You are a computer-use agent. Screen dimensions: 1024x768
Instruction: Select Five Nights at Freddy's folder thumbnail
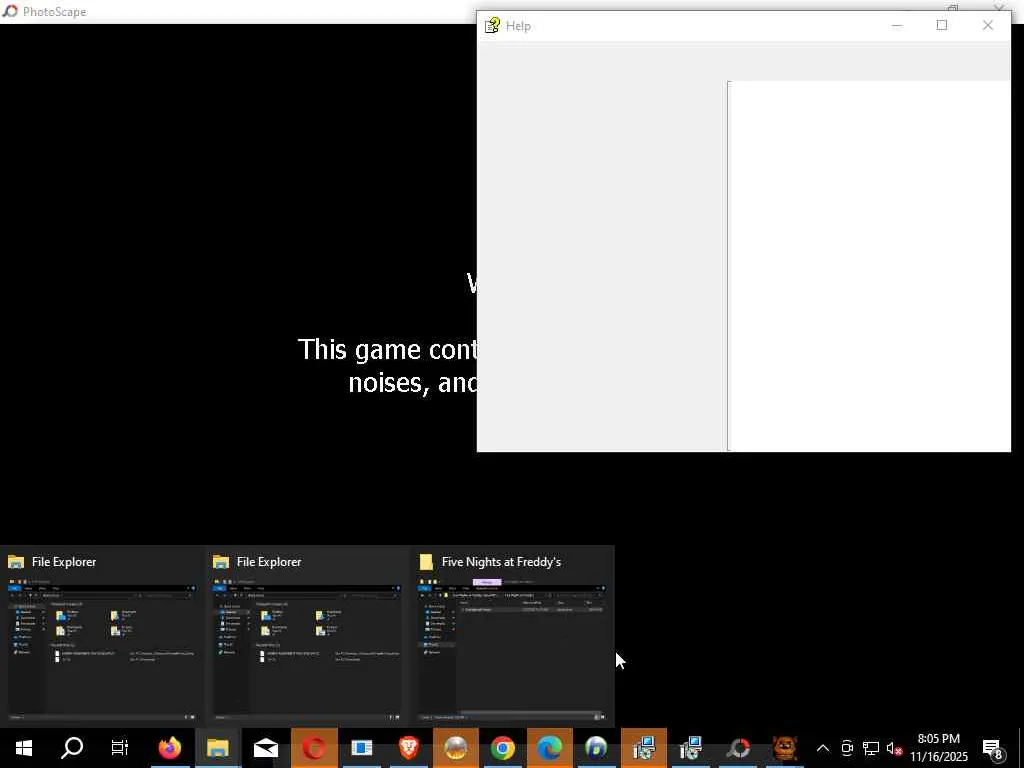[513, 636]
